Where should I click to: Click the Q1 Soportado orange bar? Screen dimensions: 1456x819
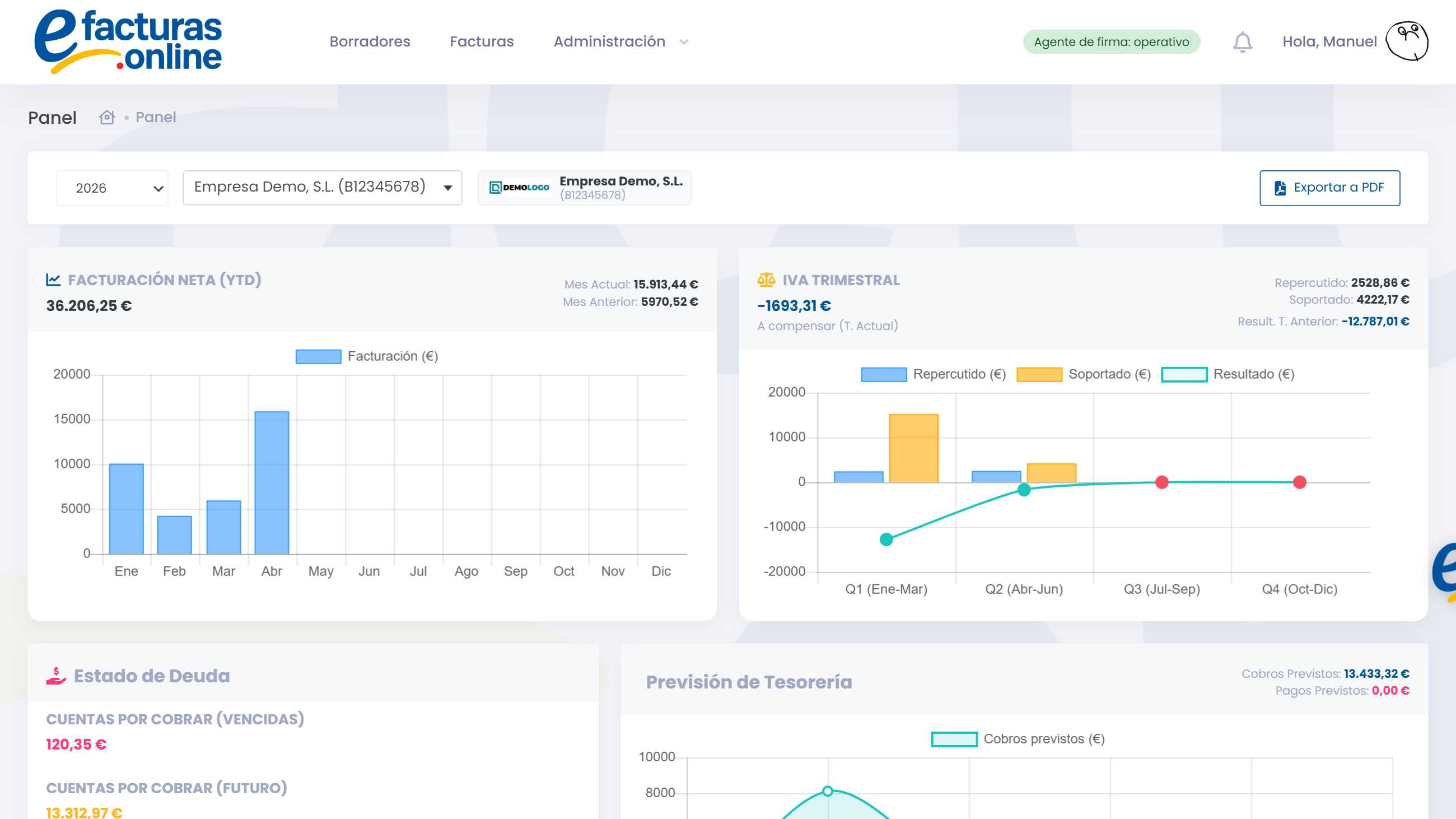[914, 448]
